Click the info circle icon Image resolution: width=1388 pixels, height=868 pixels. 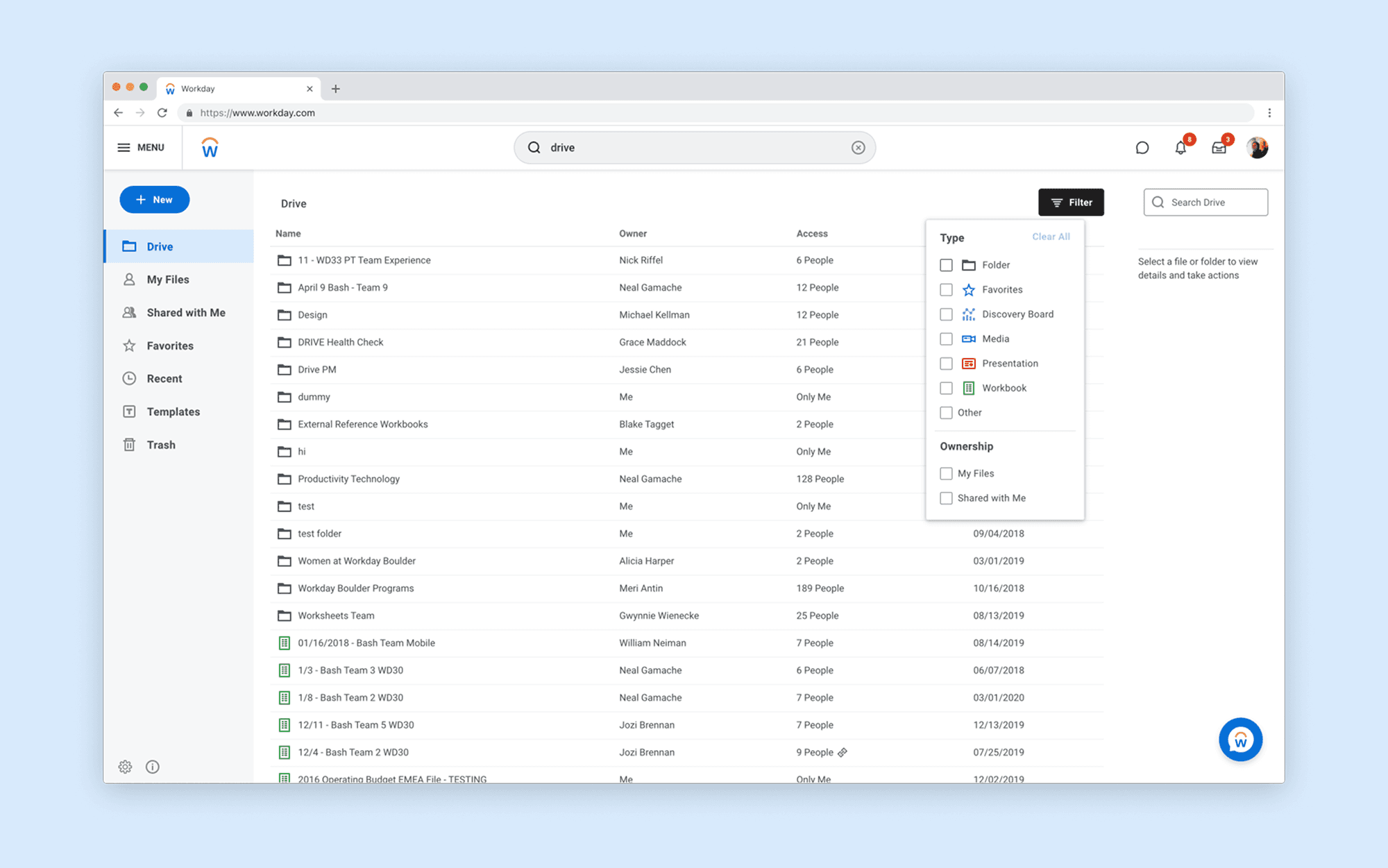point(153,767)
